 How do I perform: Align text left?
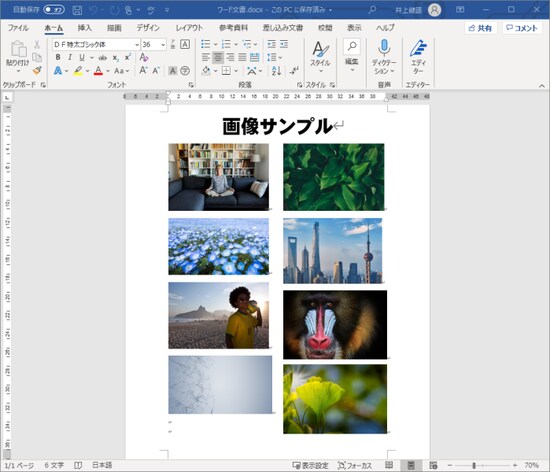click(x=206, y=57)
